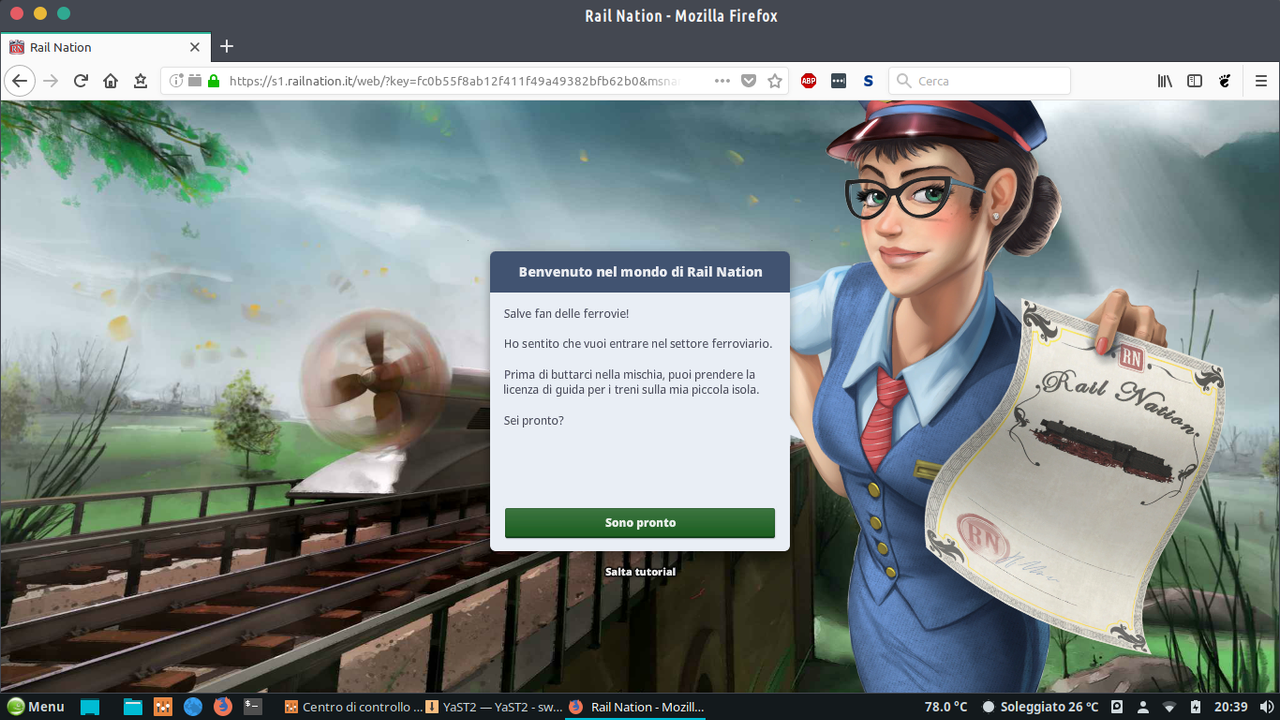The height and width of the screenshot is (720, 1280).
Task: Open the Firefox hamburger menu
Action: tap(1261, 81)
